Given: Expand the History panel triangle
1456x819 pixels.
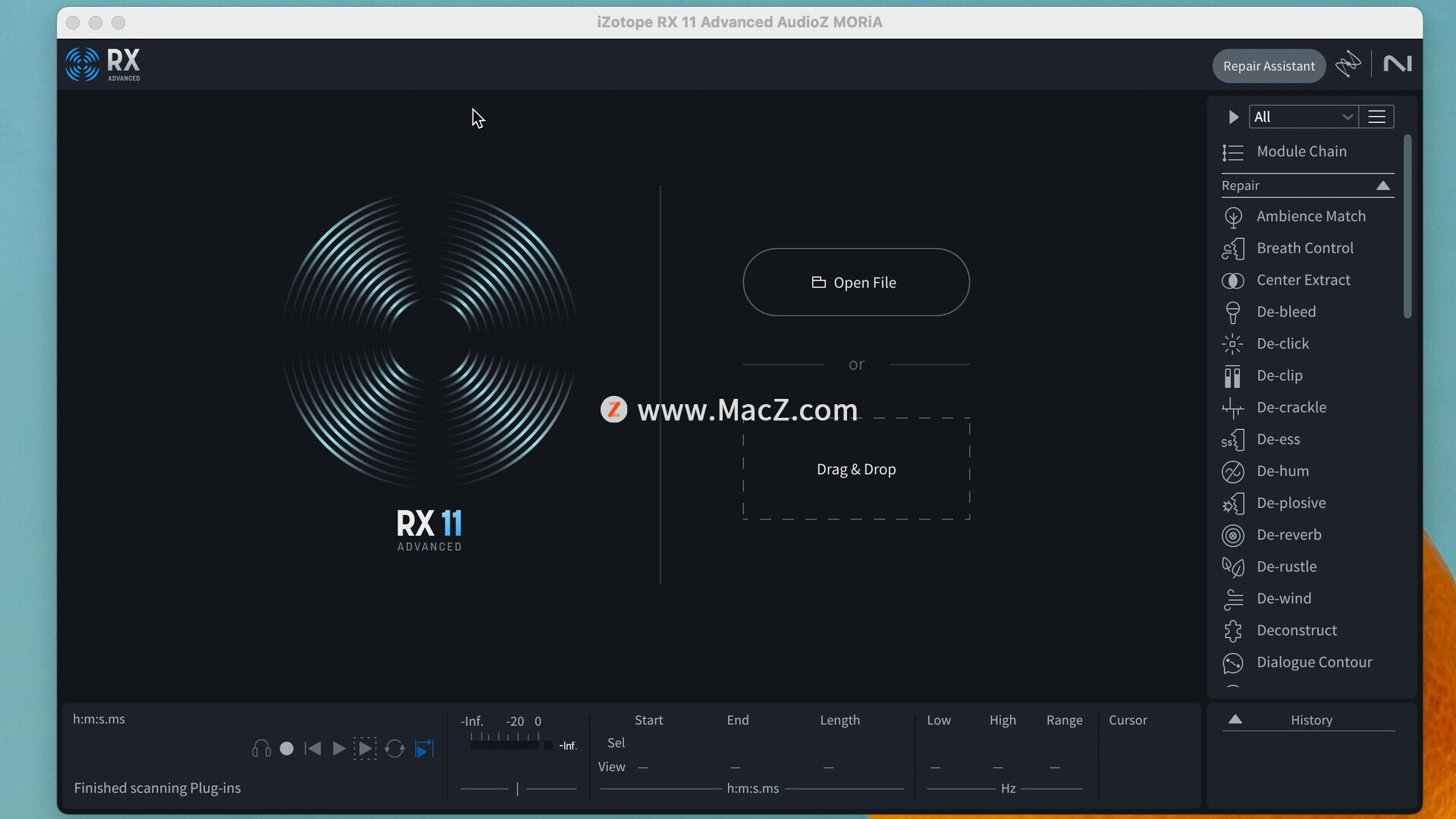Looking at the screenshot, I should click(1235, 720).
